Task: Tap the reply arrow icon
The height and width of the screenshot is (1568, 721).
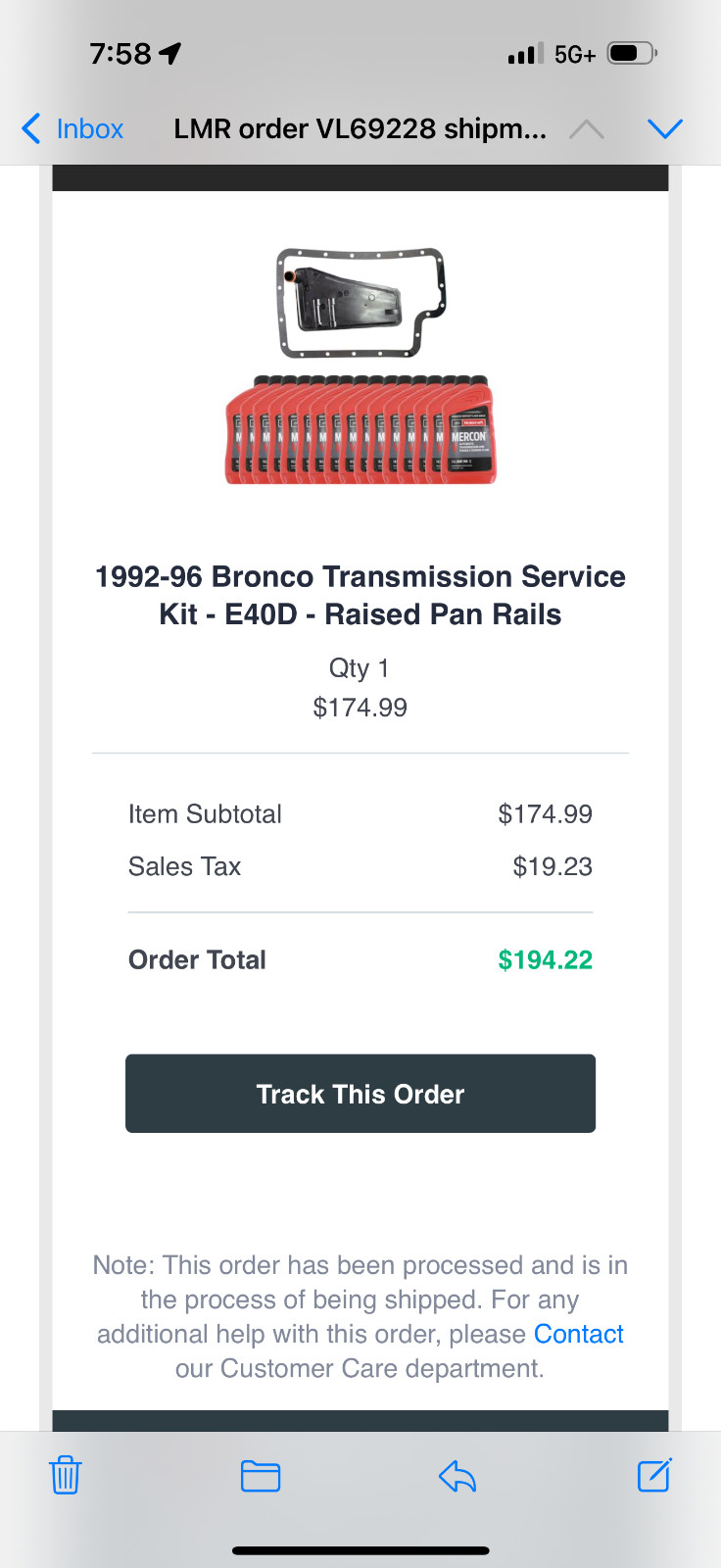Action: 457,1475
